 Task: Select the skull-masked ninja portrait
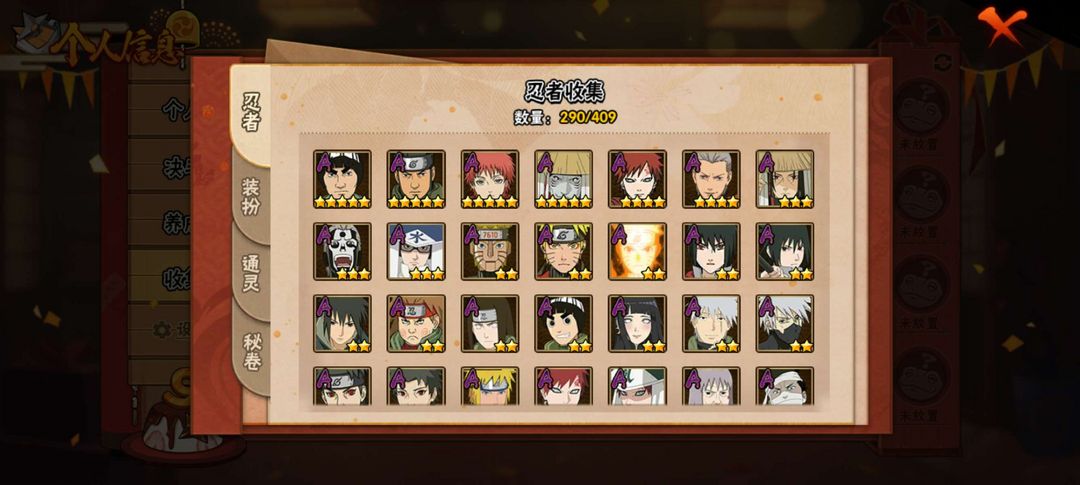(x=342, y=251)
